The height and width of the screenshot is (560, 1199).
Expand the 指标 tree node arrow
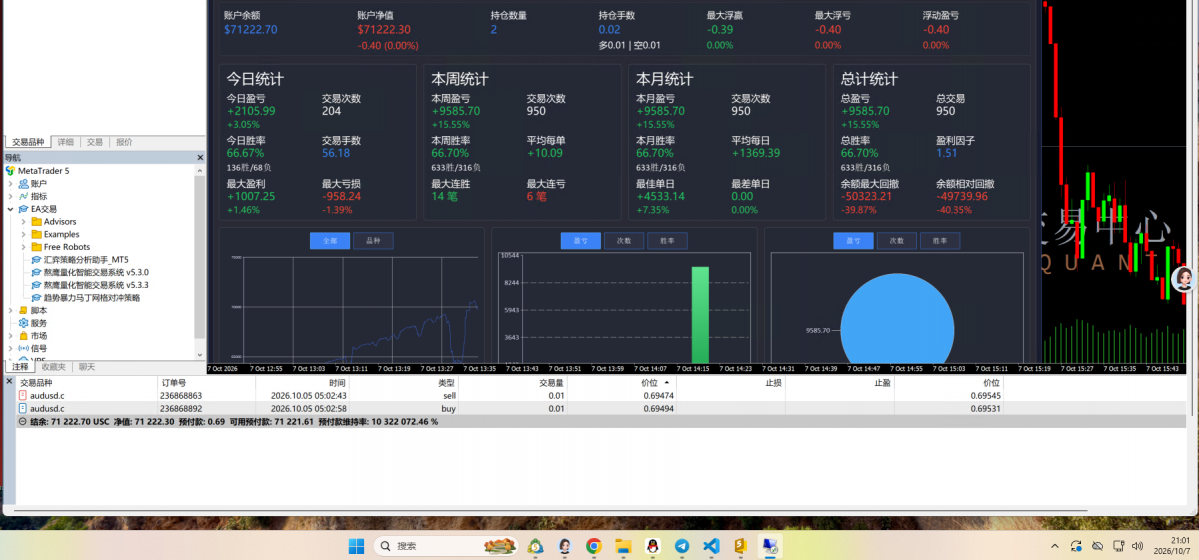coord(11,196)
